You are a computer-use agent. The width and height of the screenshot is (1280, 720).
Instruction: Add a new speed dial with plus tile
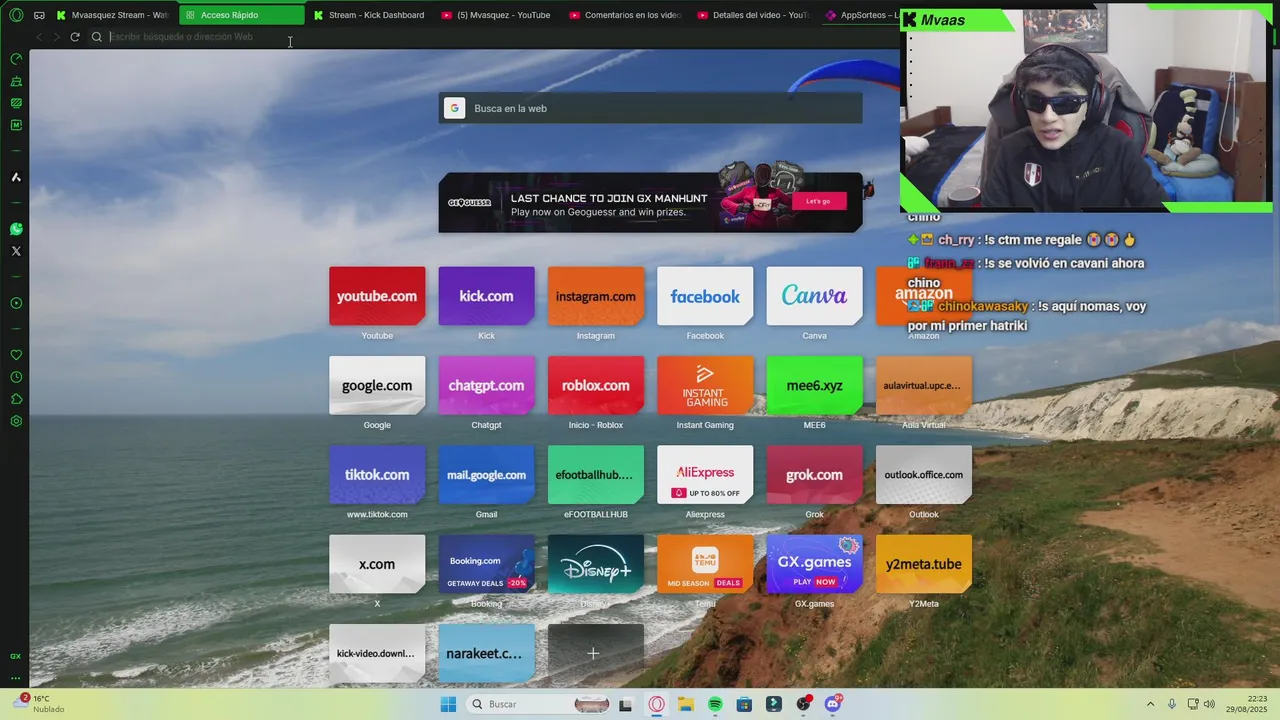[596, 653]
